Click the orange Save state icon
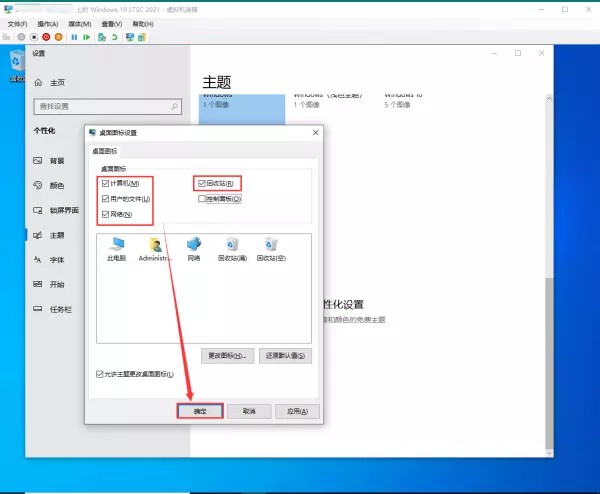The width and height of the screenshot is (600, 494). [x=59, y=37]
